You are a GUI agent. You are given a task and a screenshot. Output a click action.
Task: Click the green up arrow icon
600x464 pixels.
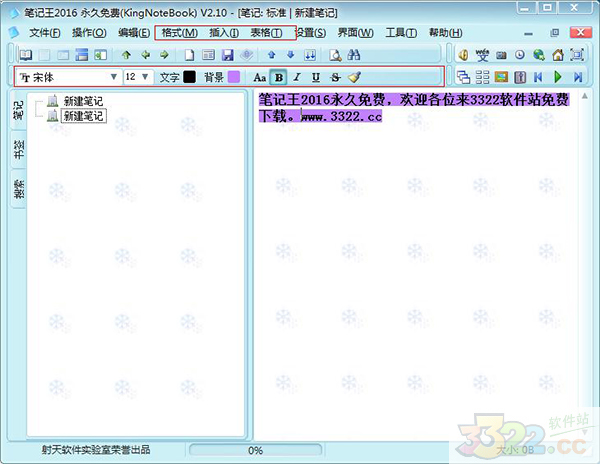point(126,55)
